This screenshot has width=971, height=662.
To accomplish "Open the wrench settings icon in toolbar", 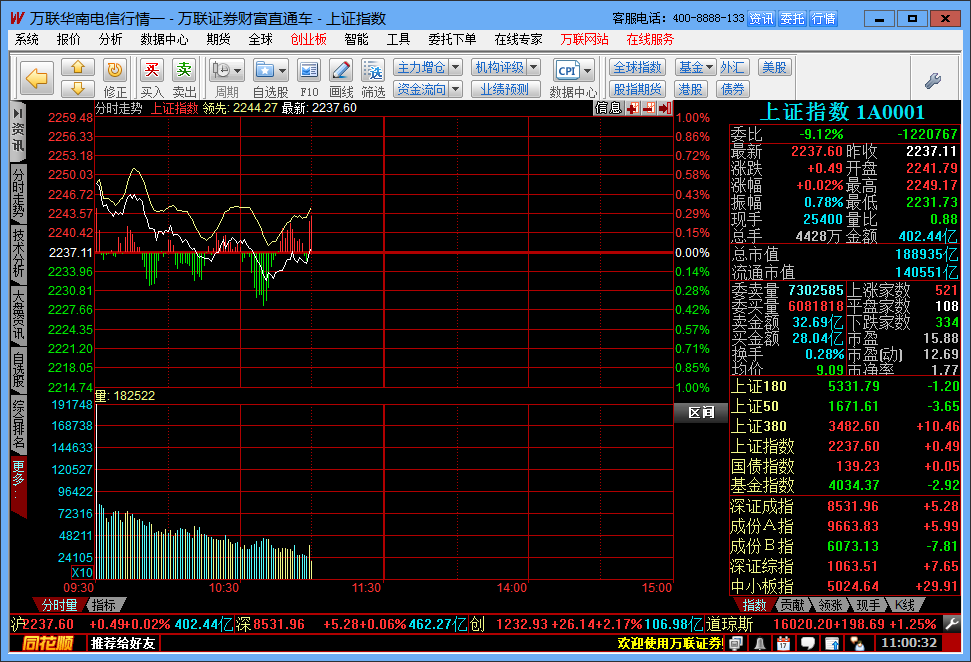I will click(933, 80).
